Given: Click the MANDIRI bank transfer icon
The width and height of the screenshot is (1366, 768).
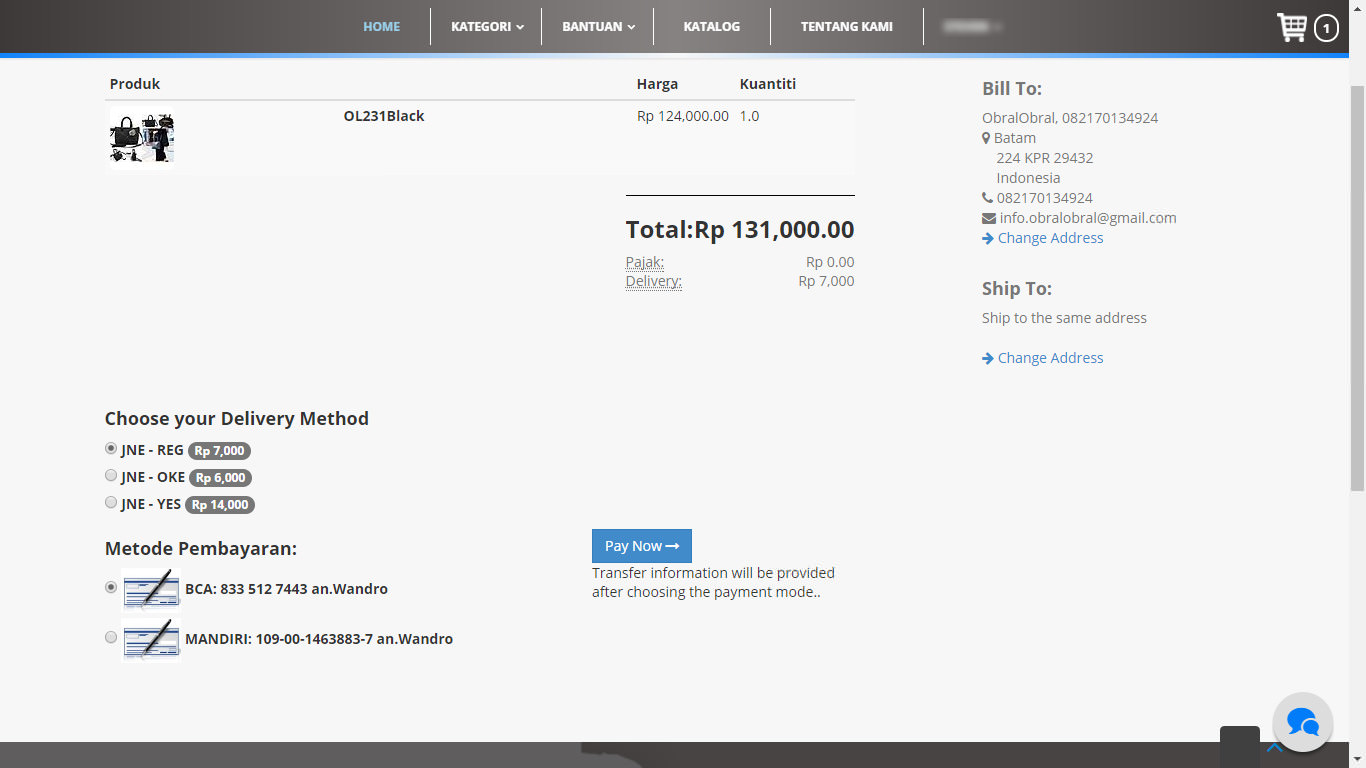Looking at the screenshot, I should click(x=151, y=639).
